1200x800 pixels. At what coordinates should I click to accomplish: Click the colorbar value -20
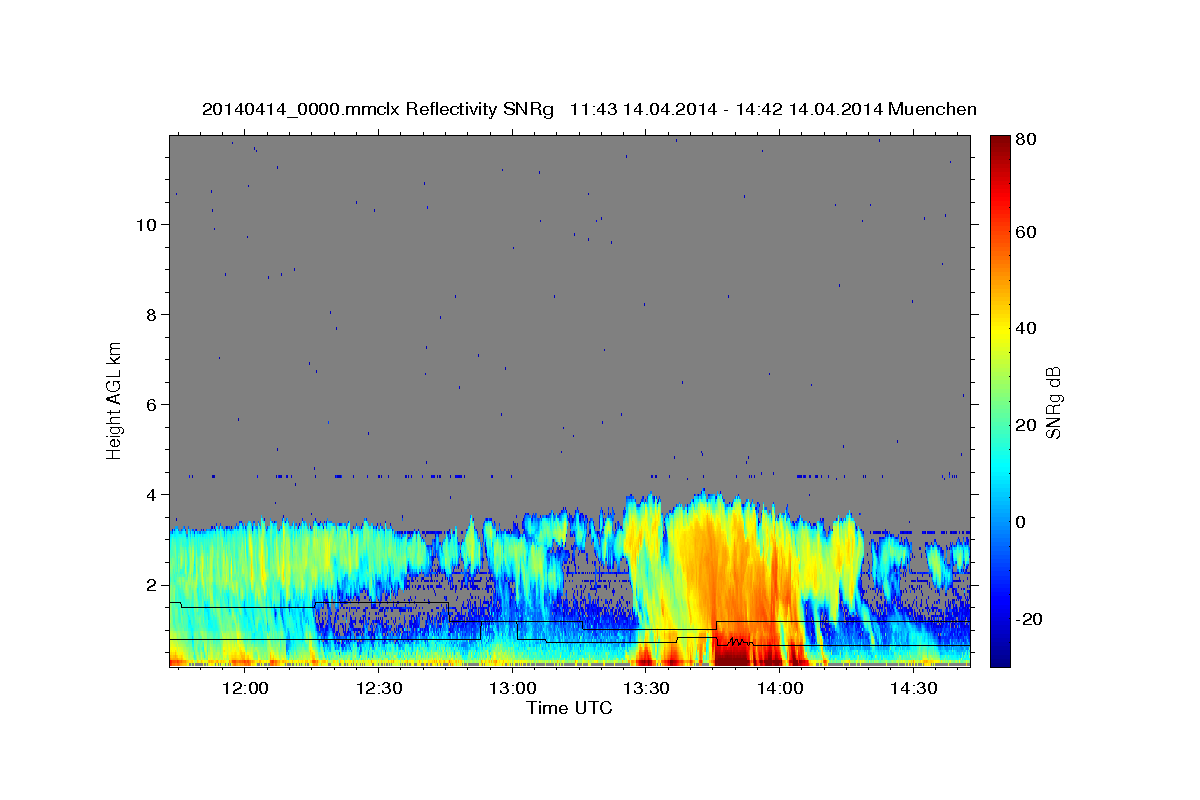tap(1031, 619)
